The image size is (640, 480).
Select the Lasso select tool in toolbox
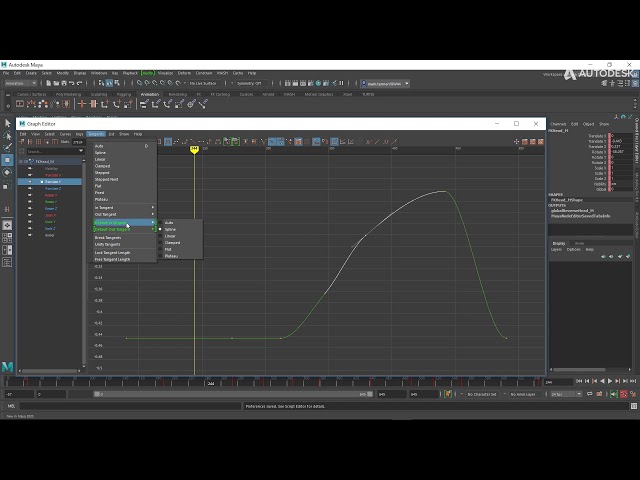tap(7, 136)
